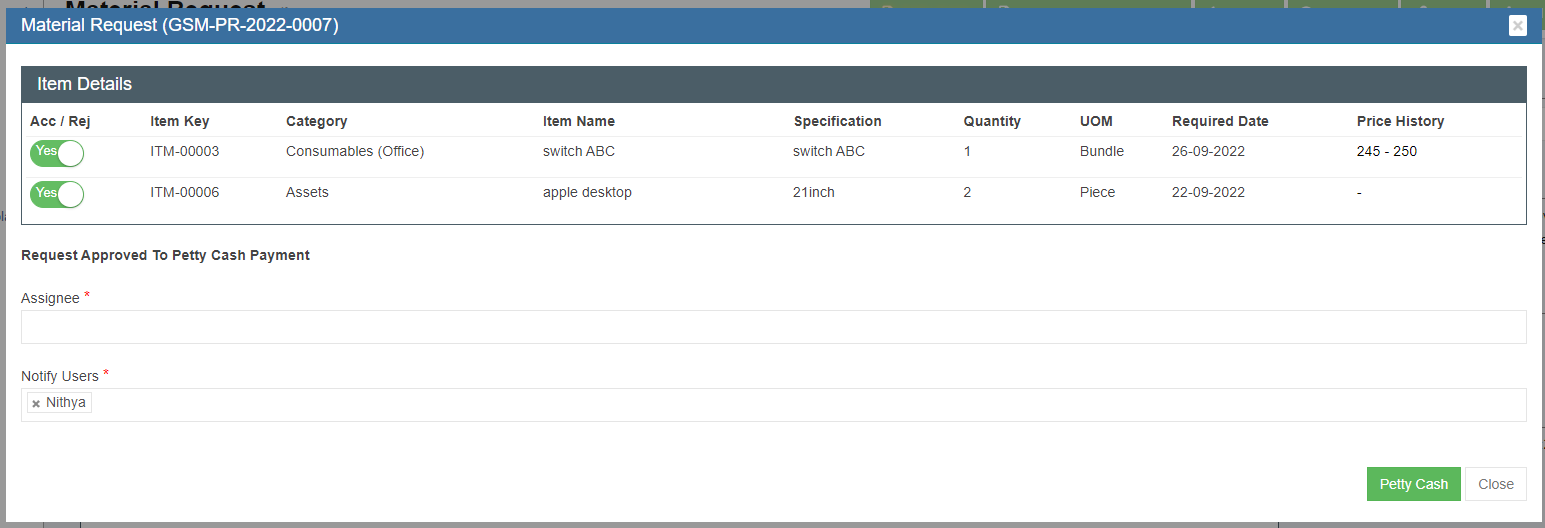Click the Required Date column header
This screenshot has height=528, width=1545.
pyautogui.click(x=1220, y=121)
